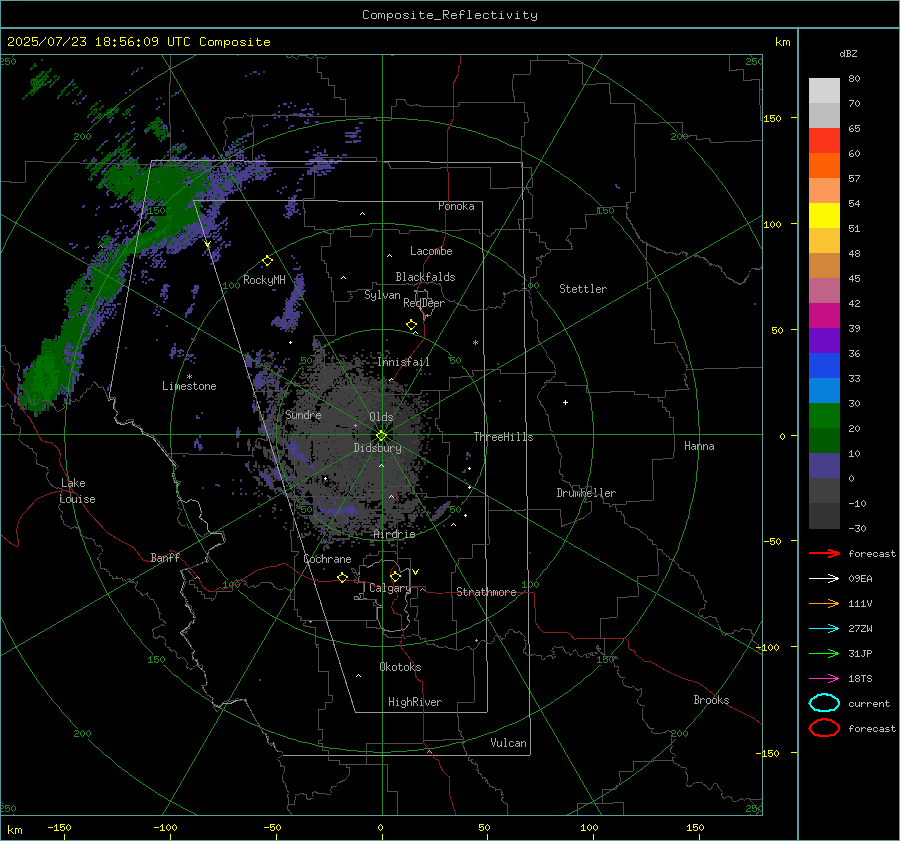Select the 10 dBZ purple color swatch
Viewport: 900px width, 841px height.
tap(824, 465)
